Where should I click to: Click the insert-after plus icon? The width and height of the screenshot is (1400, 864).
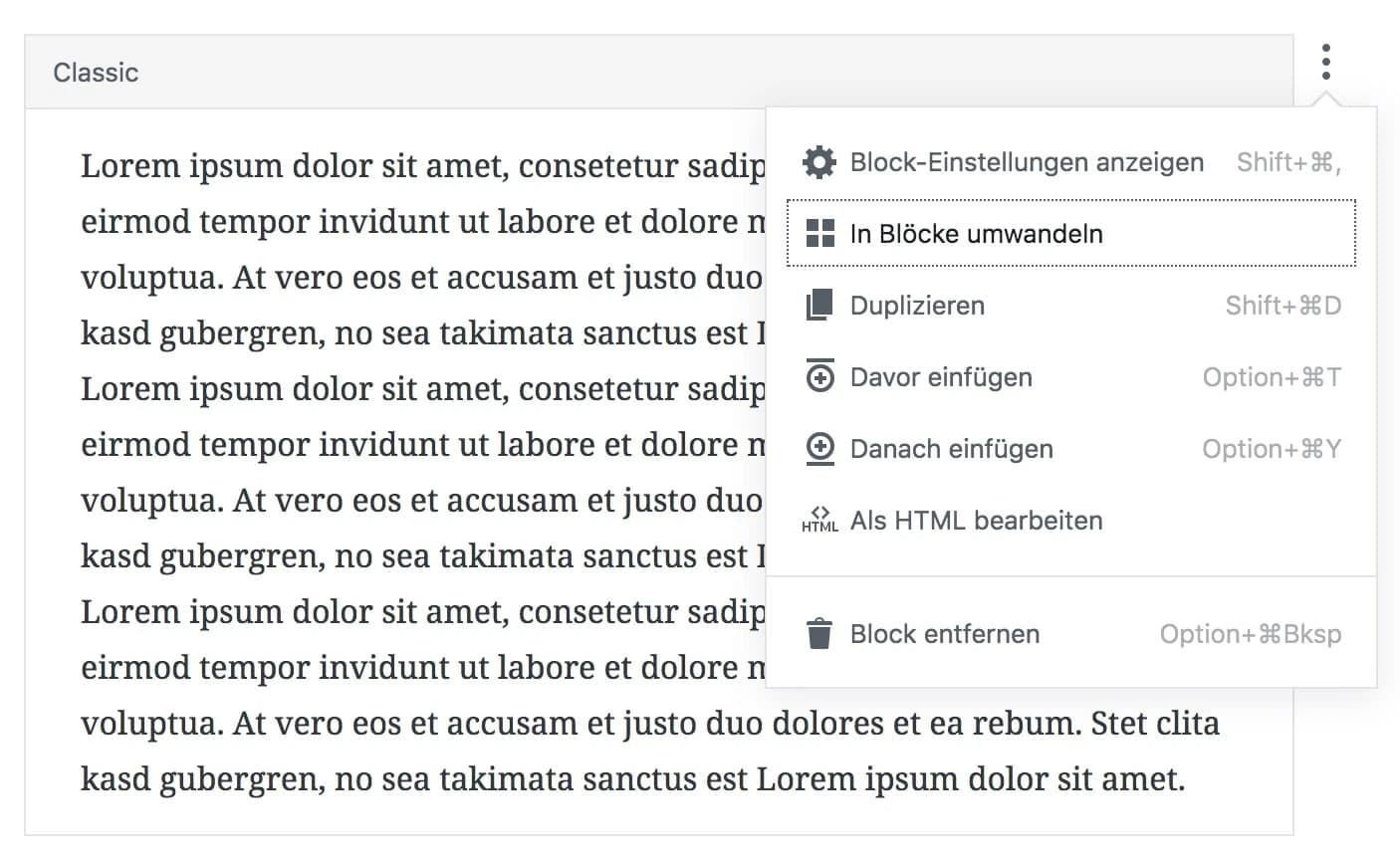(819, 449)
